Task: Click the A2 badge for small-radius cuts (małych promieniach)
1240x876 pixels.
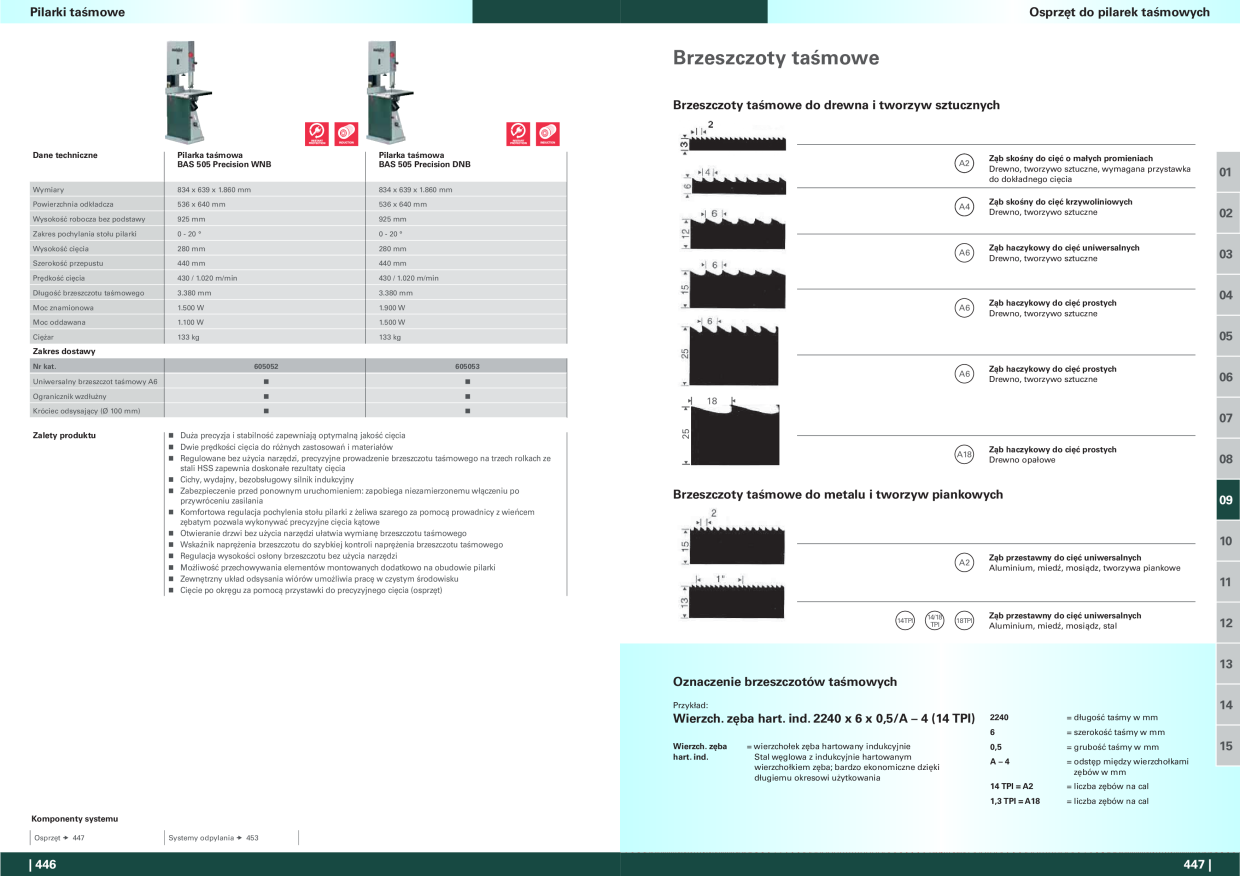Action: coord(965,163)
